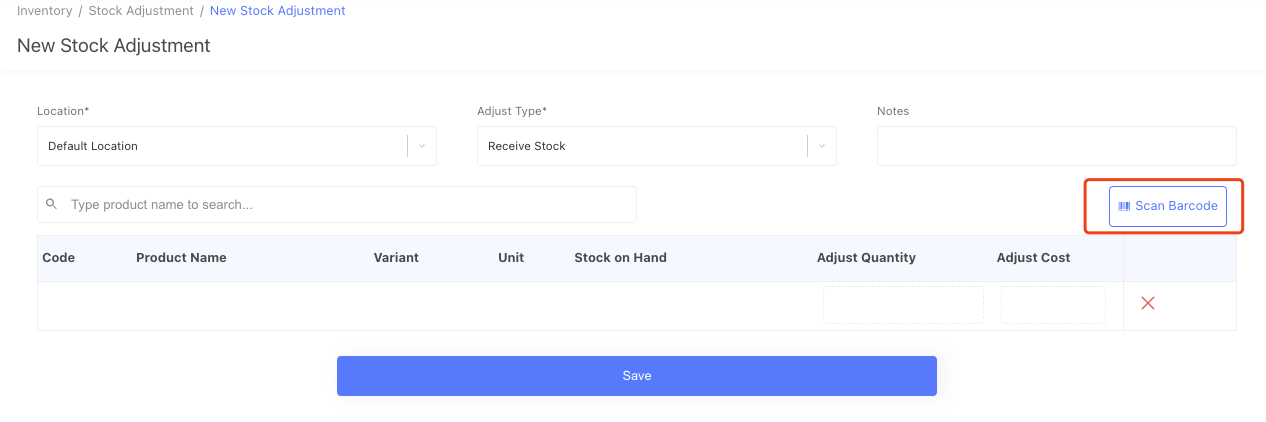The image size is (1266, 422).
Task: Click the magnifying glass search icon
Action: click(x=52, y=204)
